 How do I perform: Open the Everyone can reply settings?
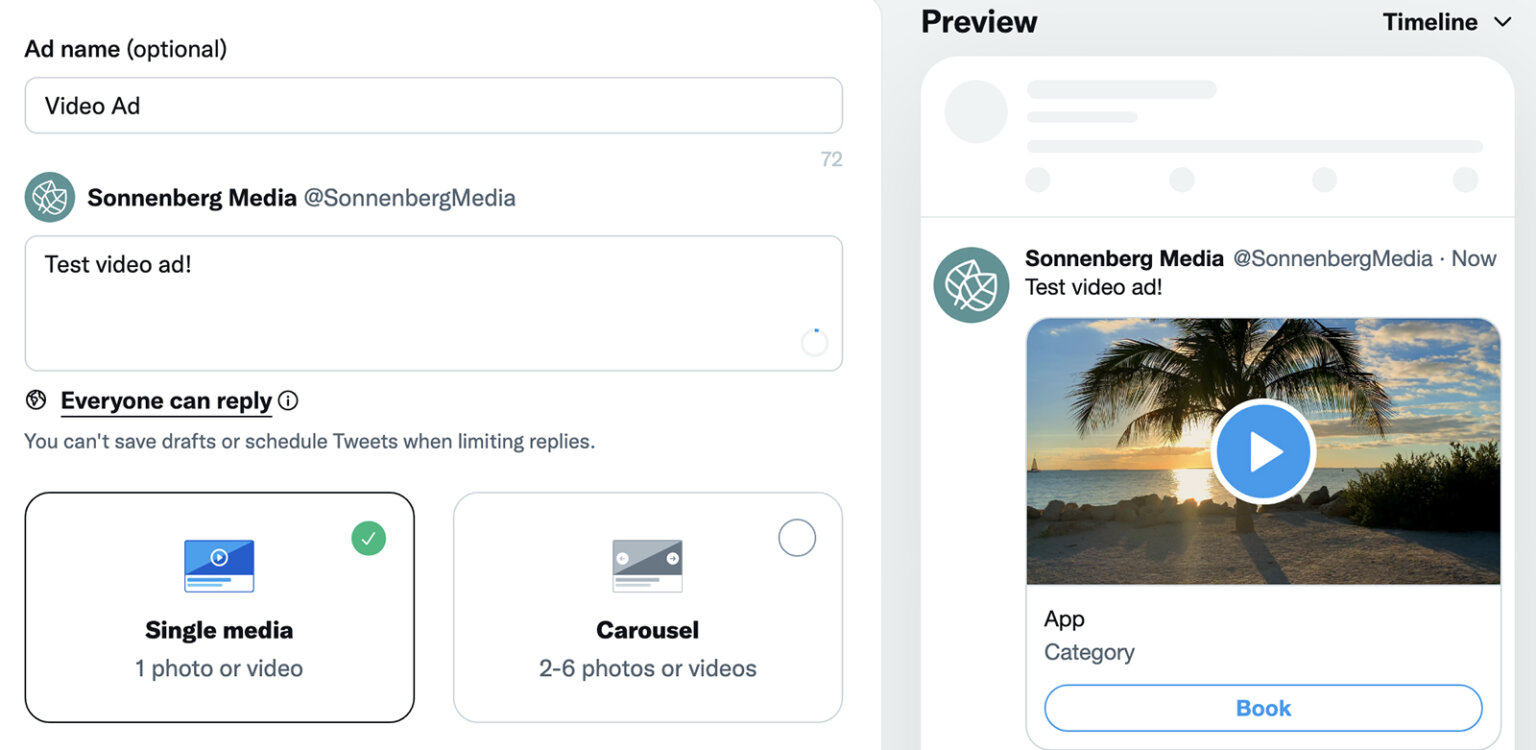[x=166, y=400]
